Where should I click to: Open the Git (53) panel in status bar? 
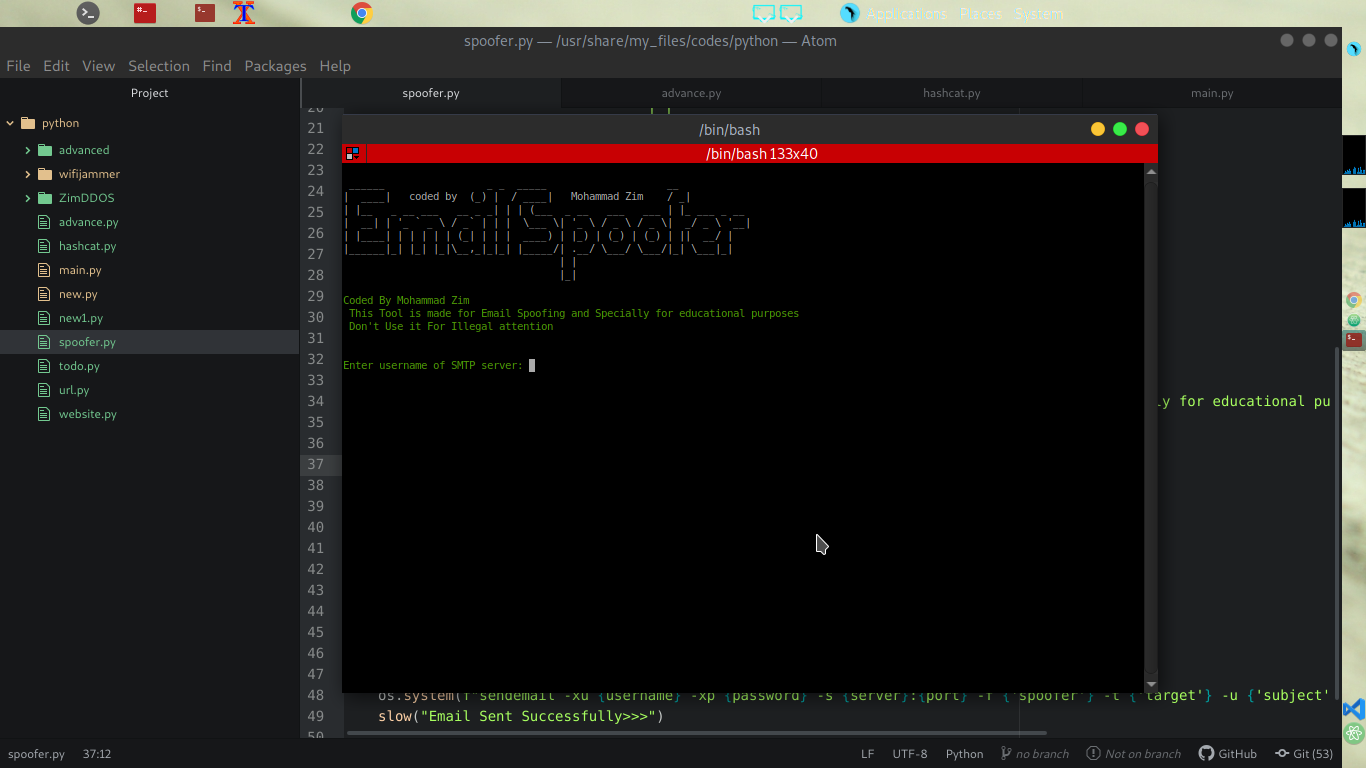click(x=1304, y=753)
